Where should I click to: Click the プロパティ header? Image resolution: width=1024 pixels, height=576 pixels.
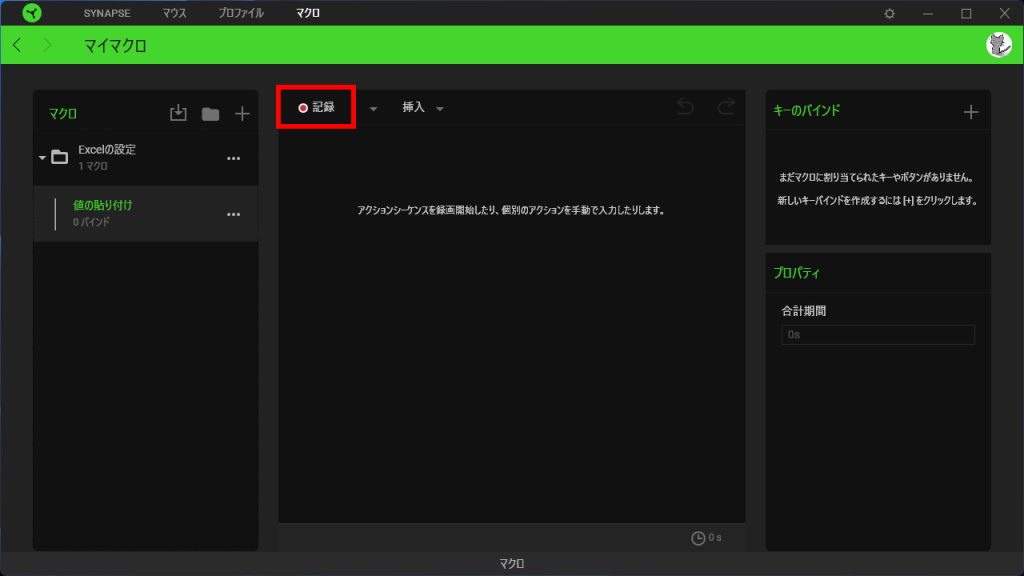click(797, 273)
